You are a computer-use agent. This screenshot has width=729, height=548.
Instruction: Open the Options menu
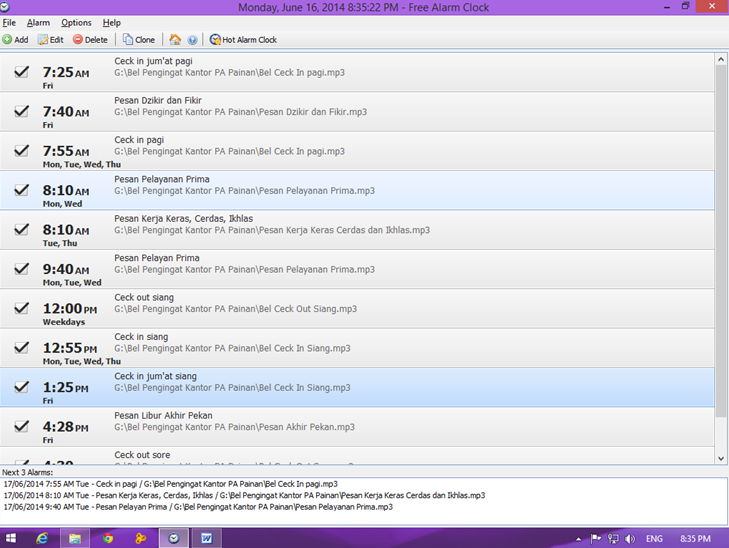pyautogui.click(x=76, y=23)
